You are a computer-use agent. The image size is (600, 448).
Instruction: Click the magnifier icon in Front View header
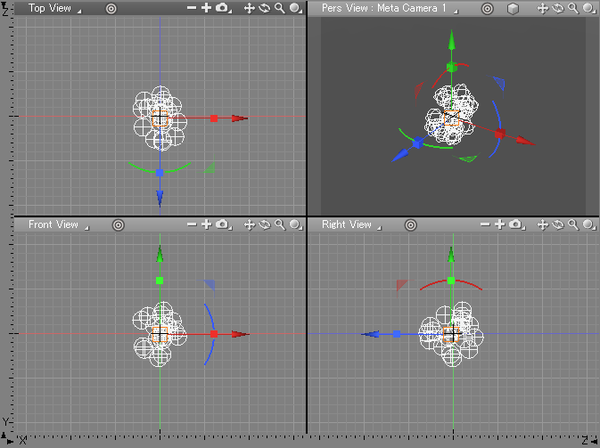[279, 225]
